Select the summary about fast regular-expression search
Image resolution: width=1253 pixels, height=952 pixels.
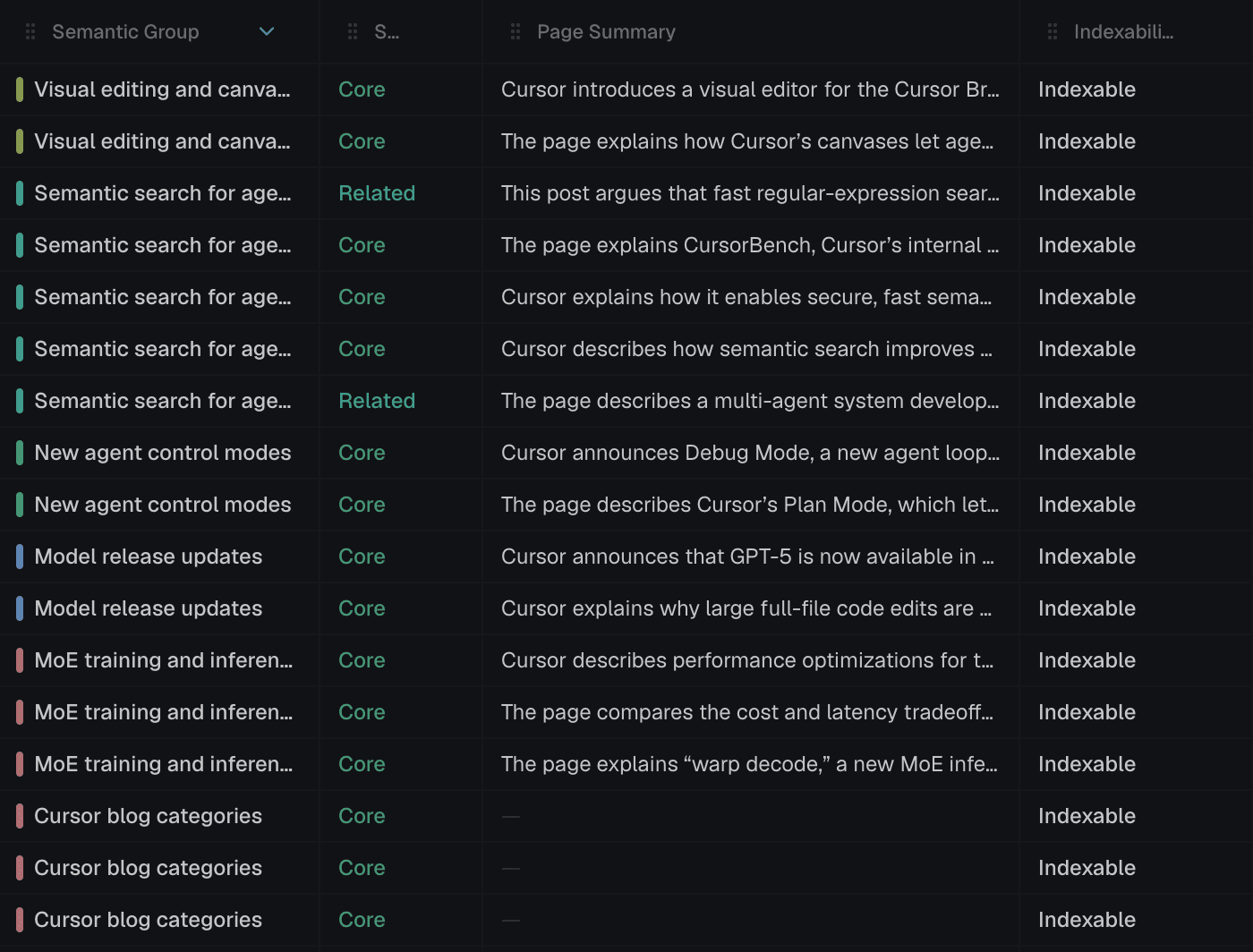tap(750, 193)
